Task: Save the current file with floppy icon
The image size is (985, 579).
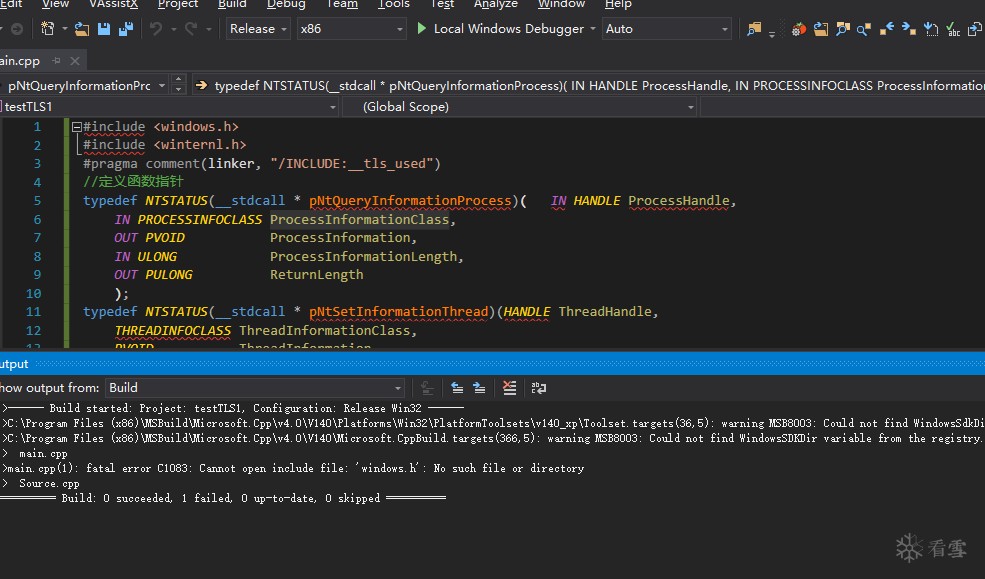Action: pyautogui.click(x=104, y=29)
